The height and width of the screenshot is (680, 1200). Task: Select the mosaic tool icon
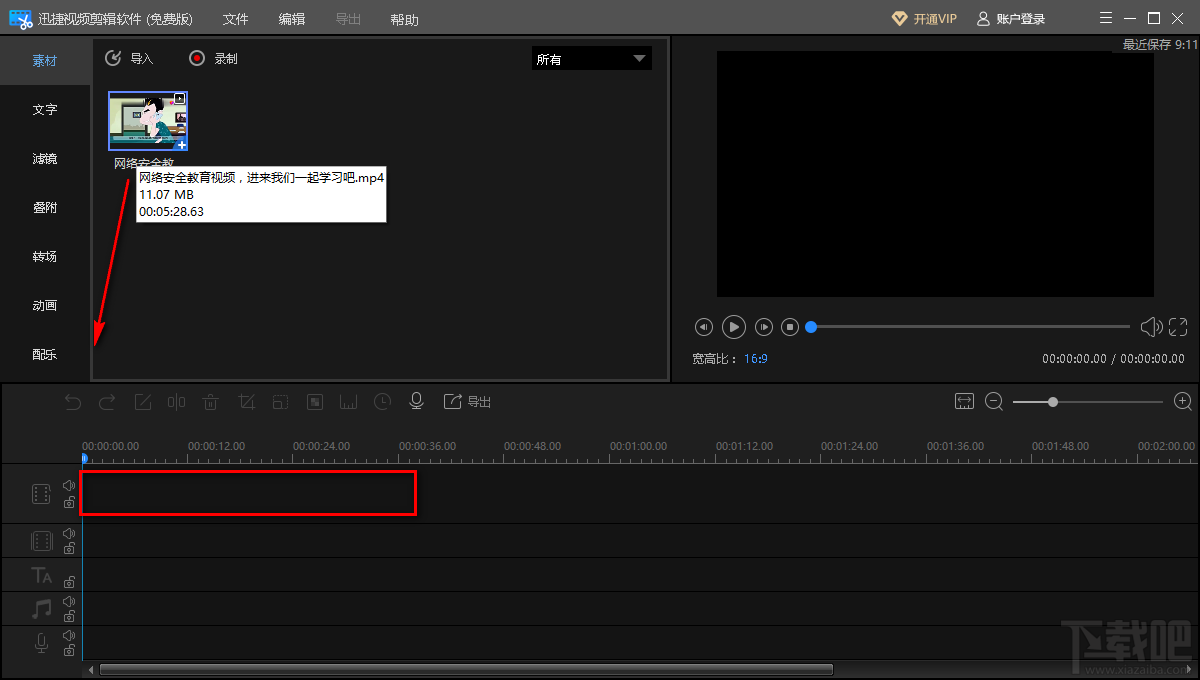[x=315, y=402]
